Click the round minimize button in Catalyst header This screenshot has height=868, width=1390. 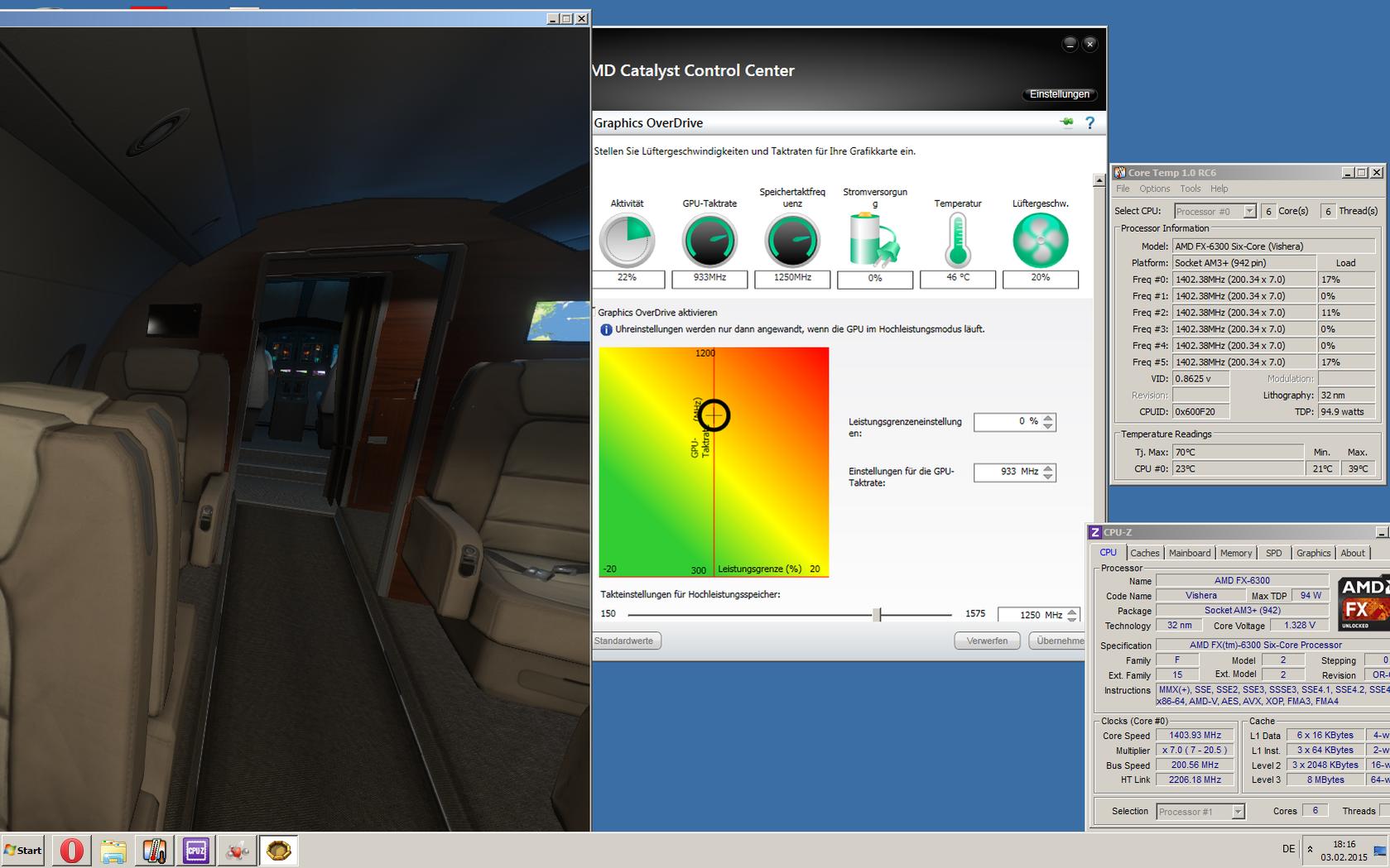coord(1070,44)
